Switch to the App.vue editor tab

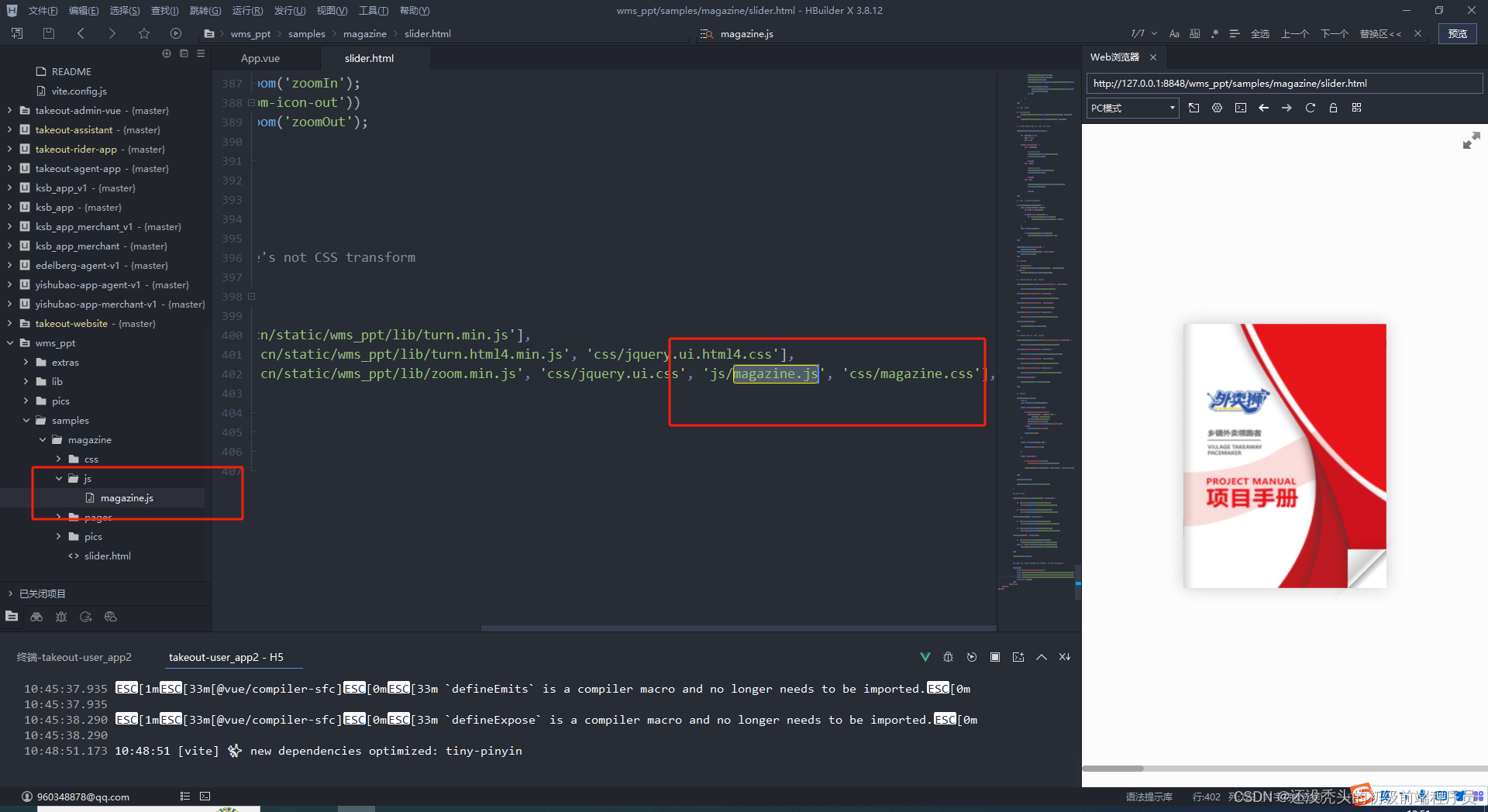pyautogui.click(x=260, y=58)
